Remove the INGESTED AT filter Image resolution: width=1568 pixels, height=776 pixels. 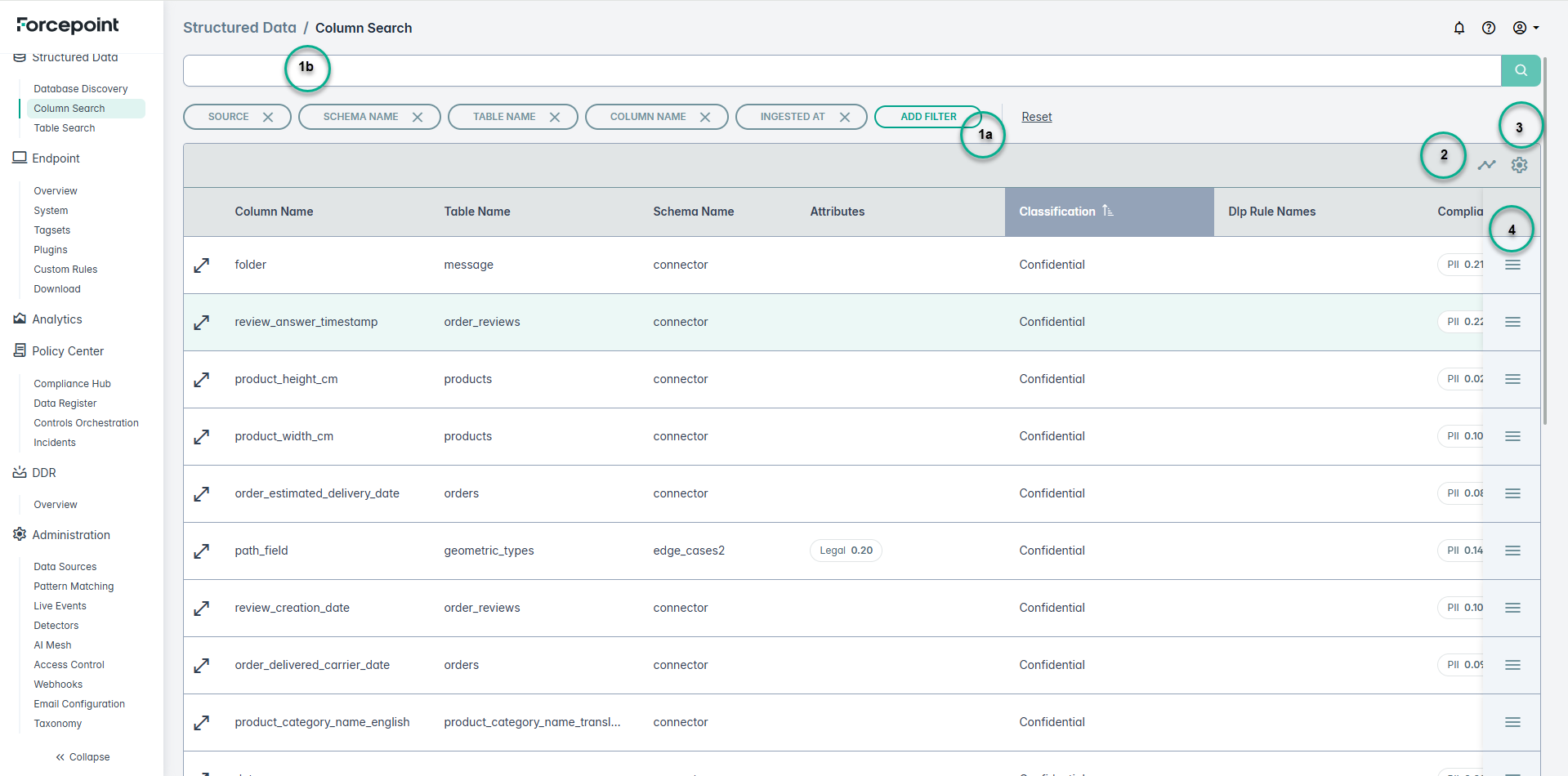coord(845,117)
